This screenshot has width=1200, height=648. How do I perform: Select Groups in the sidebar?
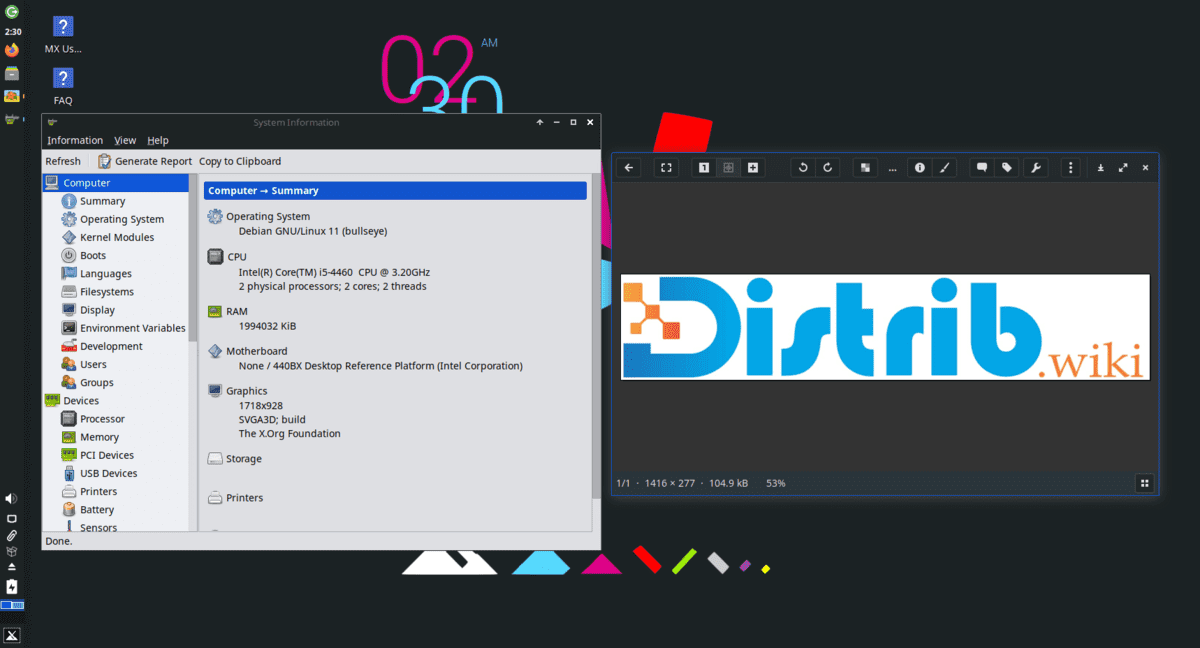tap(96, 382)
